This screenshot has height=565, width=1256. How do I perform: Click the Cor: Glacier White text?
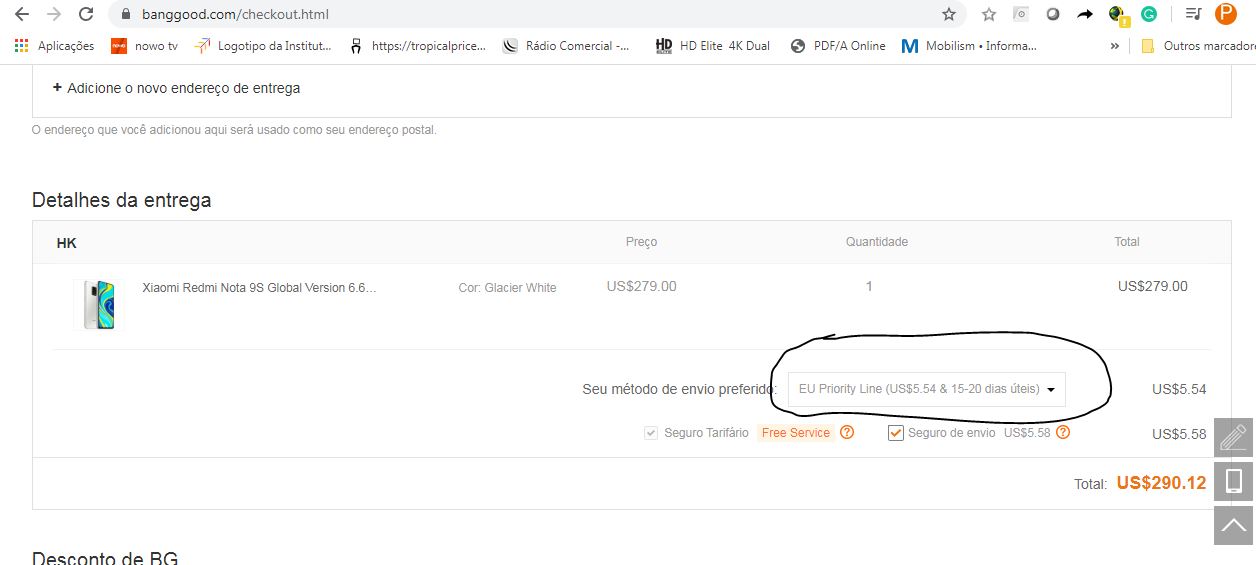point(507,288)
